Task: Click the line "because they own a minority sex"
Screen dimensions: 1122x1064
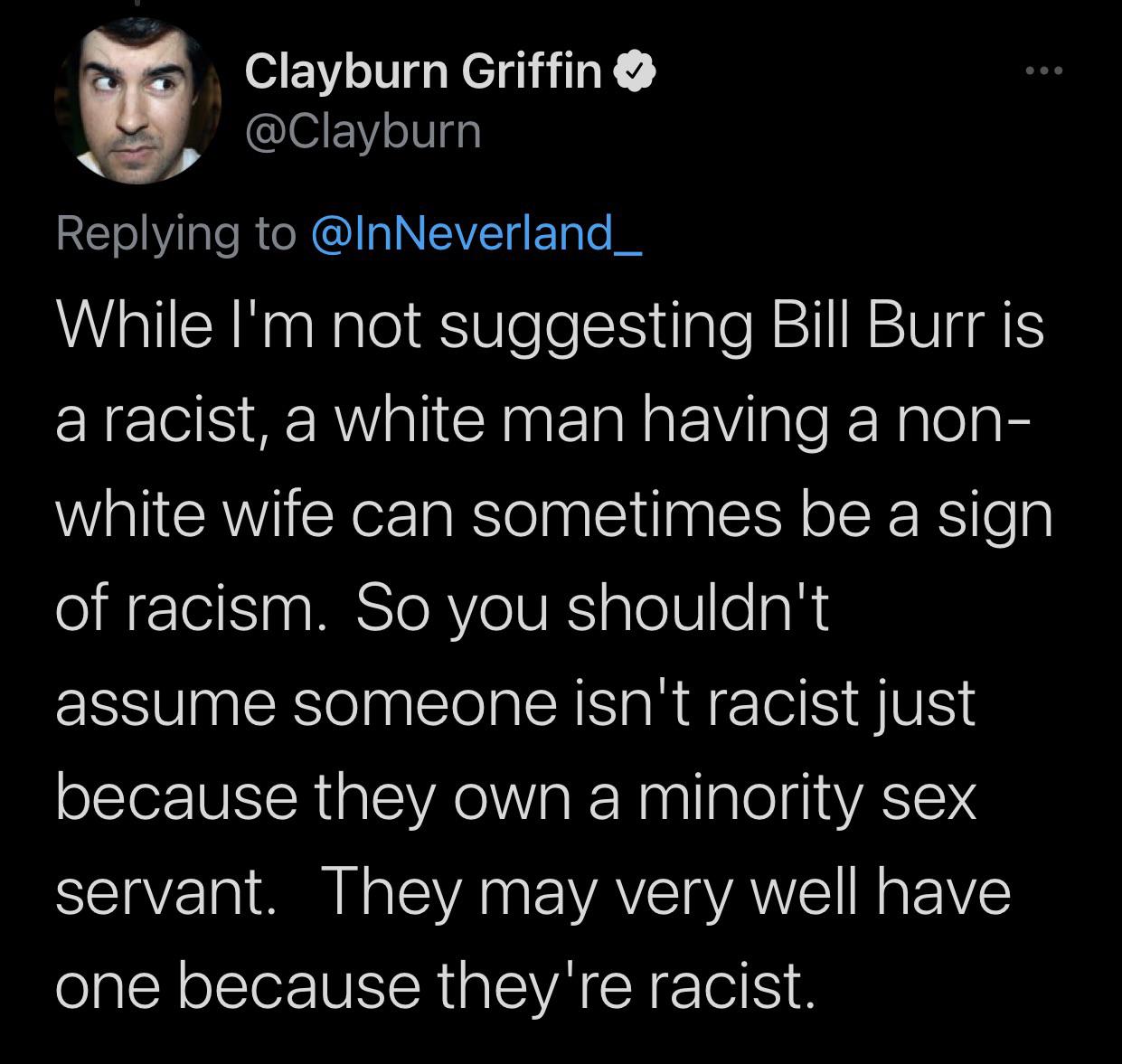Action: [516, 799]
